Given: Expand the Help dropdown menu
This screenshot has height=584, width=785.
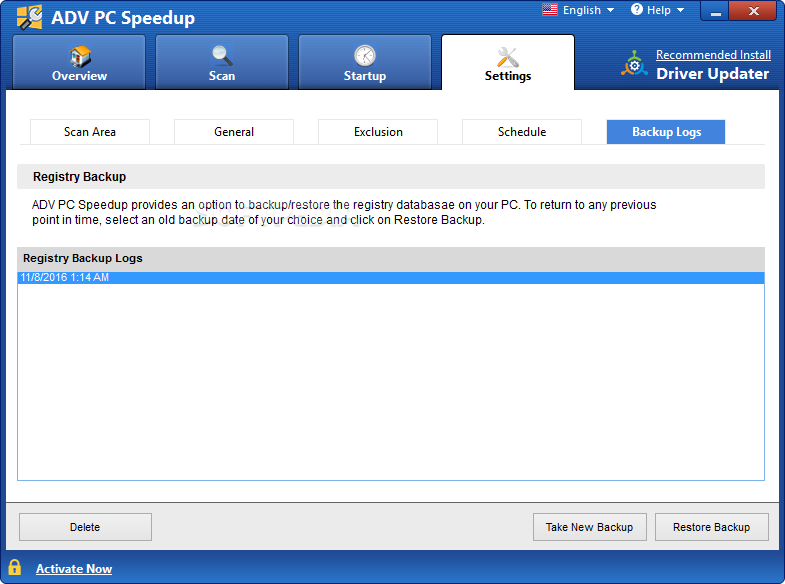Looking at the screenshot, I should [x=658, y=10].
